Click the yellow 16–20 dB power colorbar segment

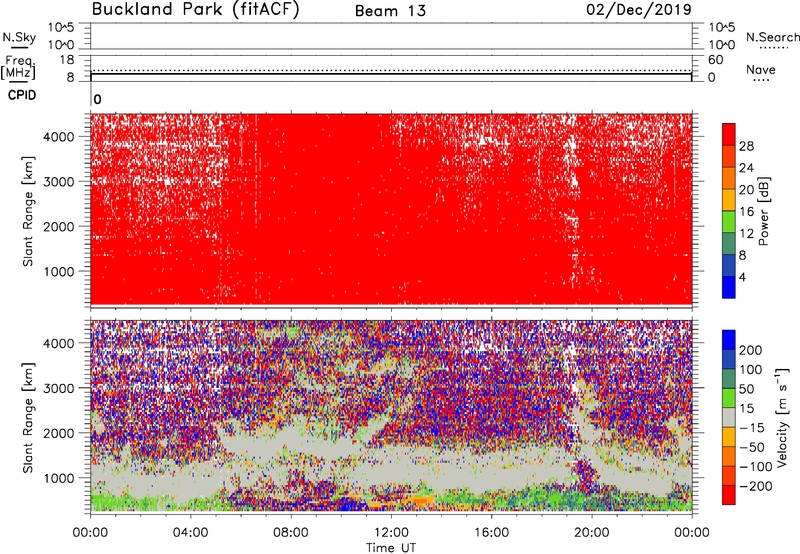pyautogui.click(x=729, y=200)
